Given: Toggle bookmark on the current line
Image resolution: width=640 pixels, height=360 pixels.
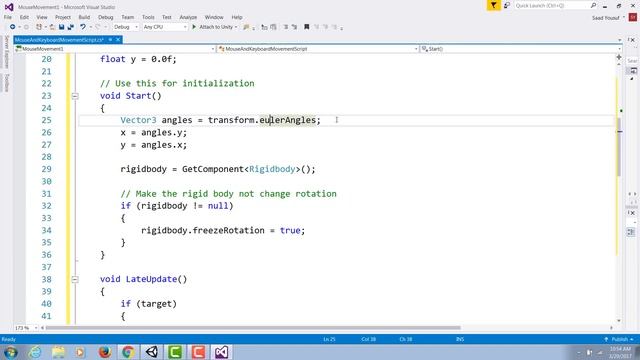Looking at the screenshot, I should (x=307, y=27).
